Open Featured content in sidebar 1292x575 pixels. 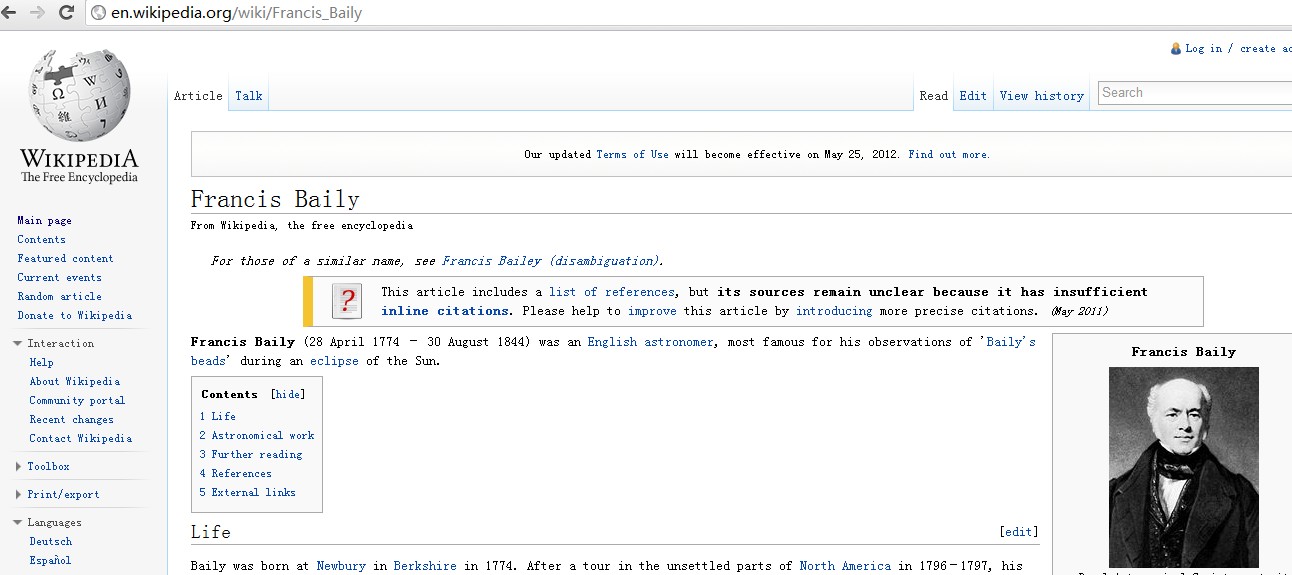coord(65,258)
